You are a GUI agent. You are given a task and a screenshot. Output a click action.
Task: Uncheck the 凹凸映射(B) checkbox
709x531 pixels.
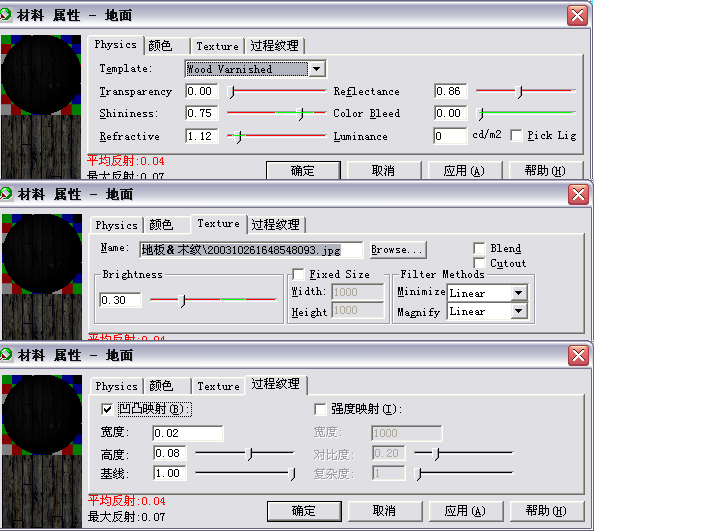coord(107,409)
